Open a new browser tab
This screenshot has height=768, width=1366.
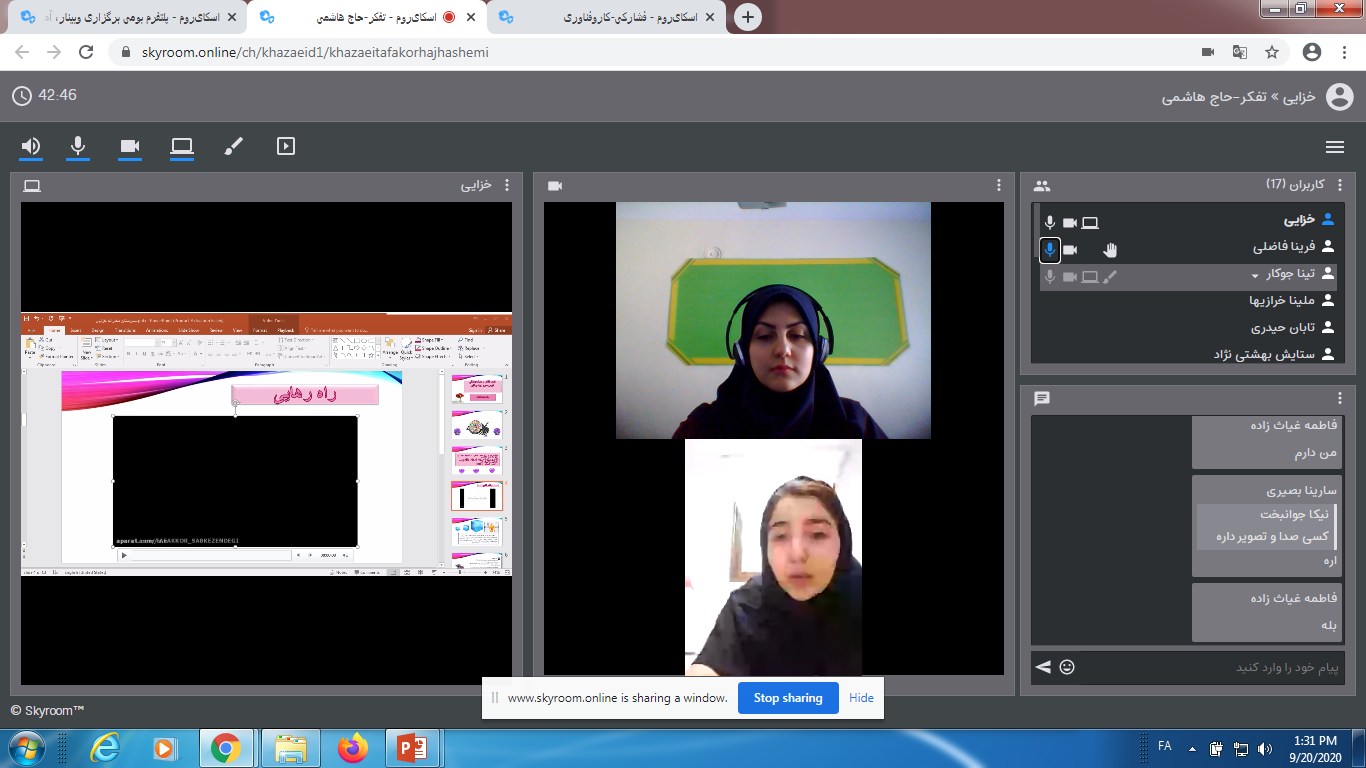pyautogui.click(x=747, y=17)
